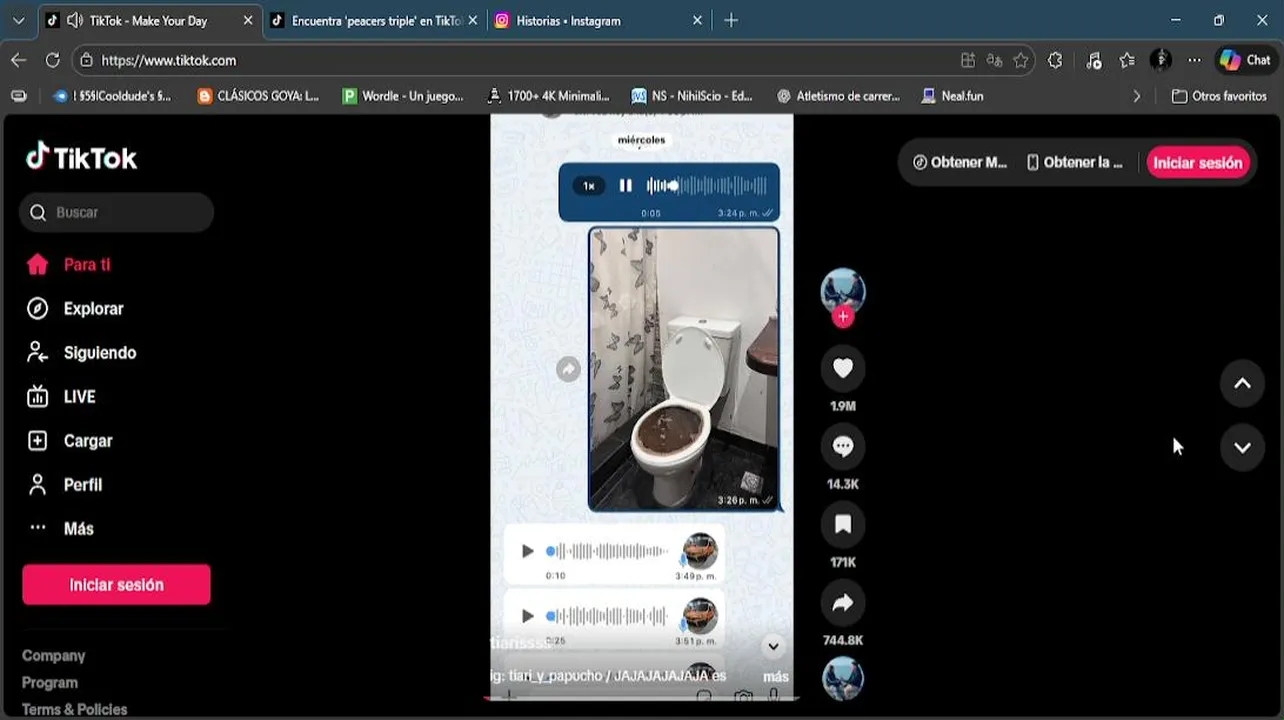Click the pause icon in voice message
The width and height of the screenshot is (1284, 720).
(x=626, y=185)
